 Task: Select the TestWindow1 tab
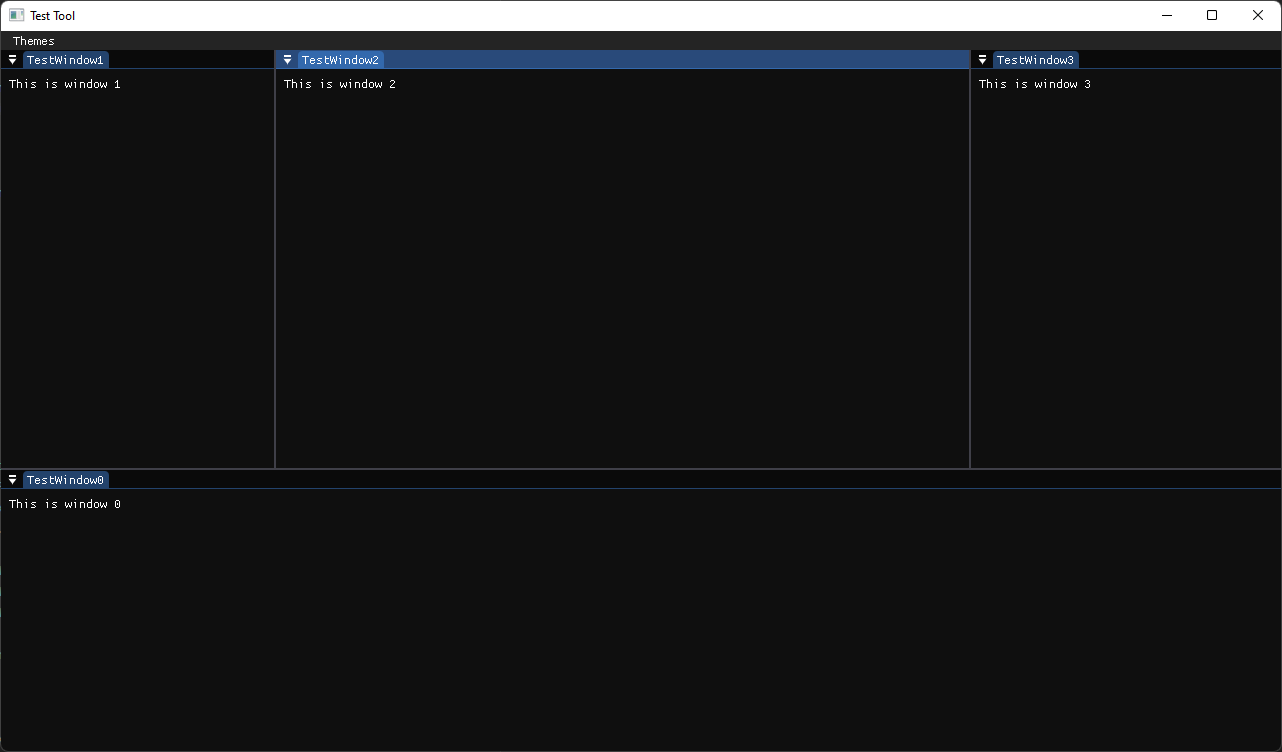coord(65,59)
